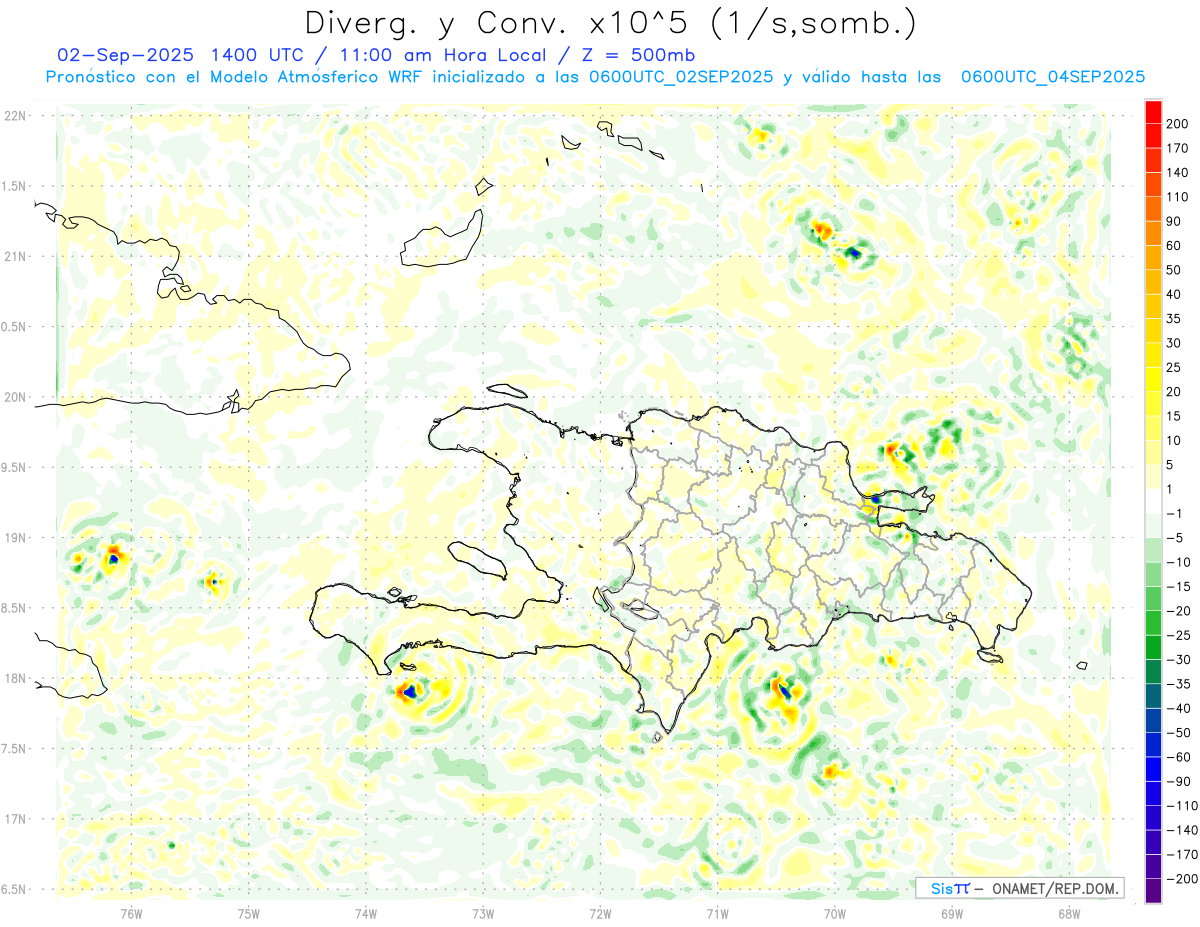Viewport: 1200px width, 927px height.
Task: Click the '19N' latitude label
Action: pyautogui.click(x=14, y=537)
